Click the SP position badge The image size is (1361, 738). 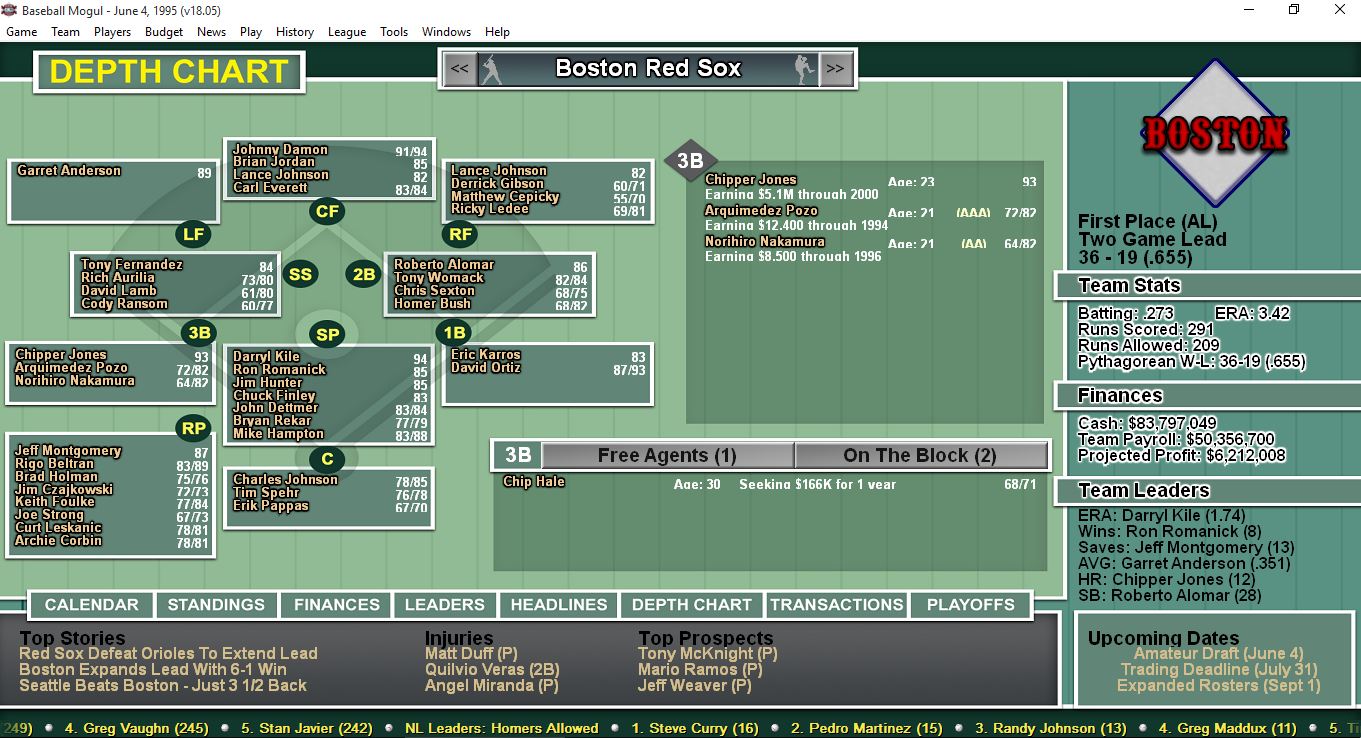pyautogui.click(x=328, y=335)
